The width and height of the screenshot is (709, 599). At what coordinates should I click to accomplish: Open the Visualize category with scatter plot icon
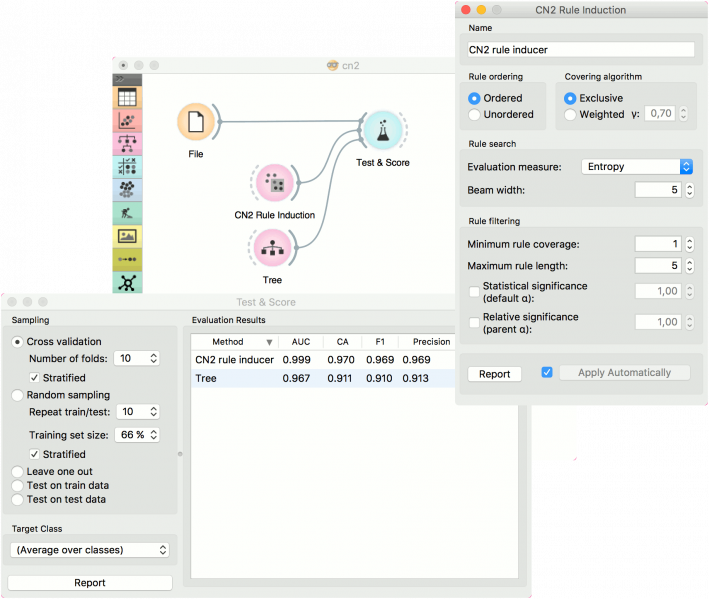click(127, 121)
